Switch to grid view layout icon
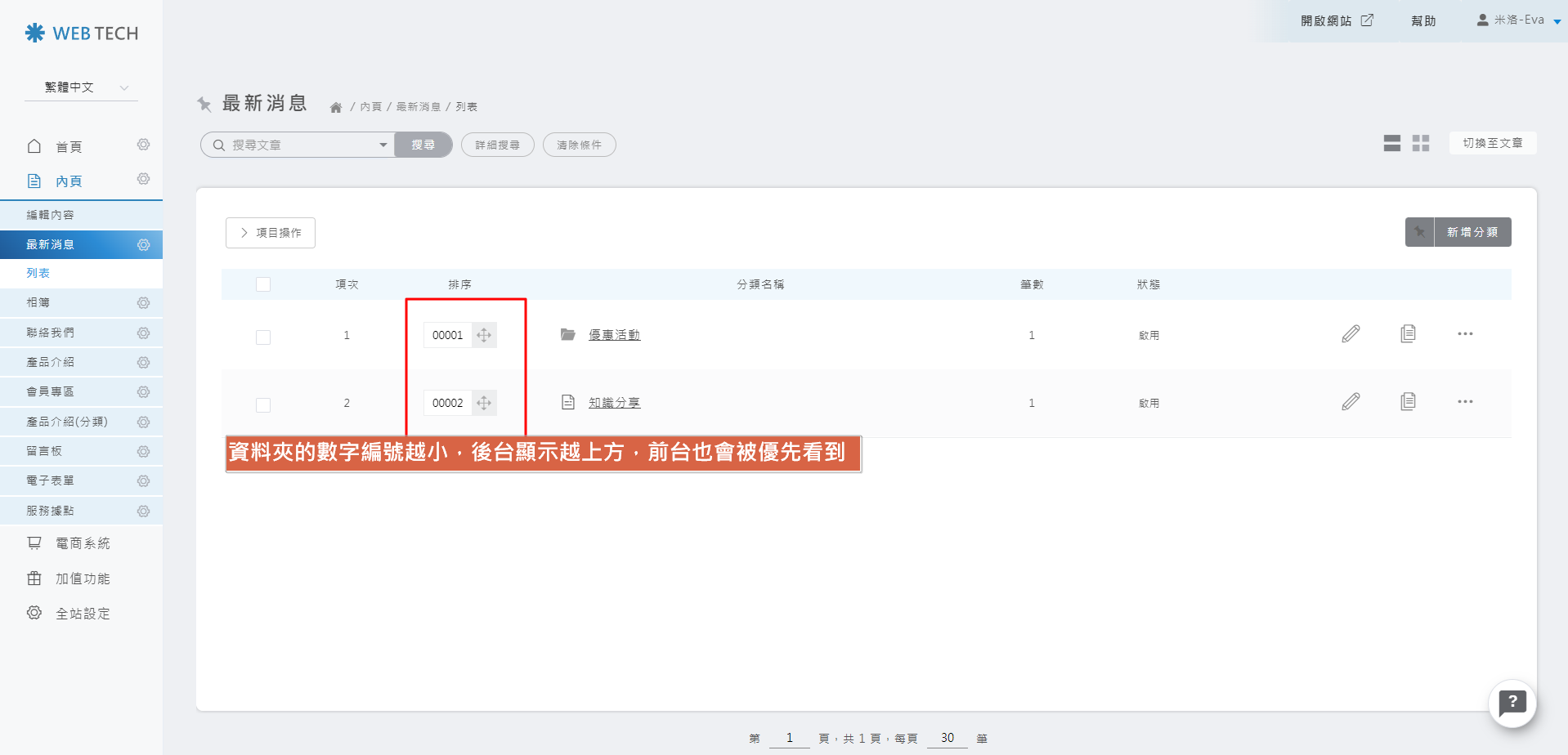1568x755 pixels. tap(1421, 144)
